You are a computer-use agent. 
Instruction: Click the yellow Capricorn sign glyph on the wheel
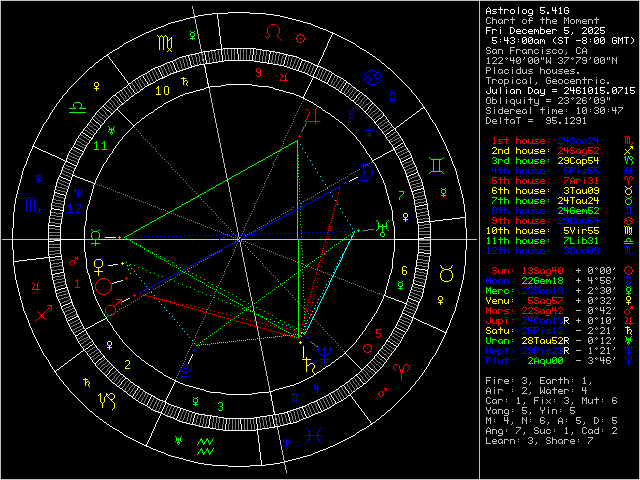point(108,400)
